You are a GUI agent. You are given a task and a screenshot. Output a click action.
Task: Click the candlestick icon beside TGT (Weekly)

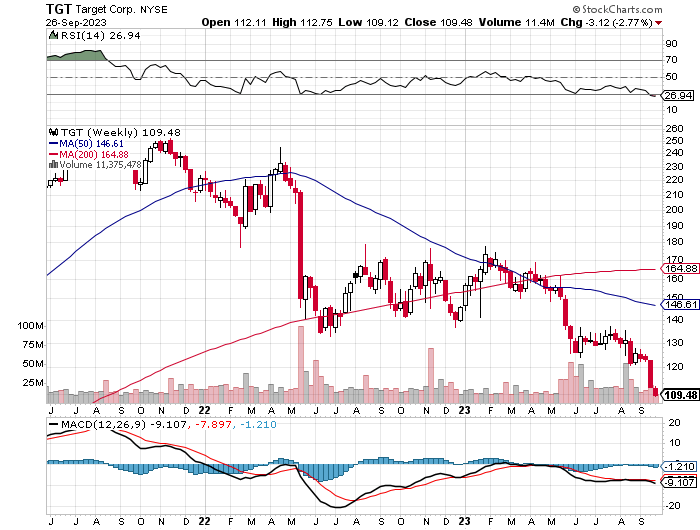pyautogui.click(x=54, y=132)
